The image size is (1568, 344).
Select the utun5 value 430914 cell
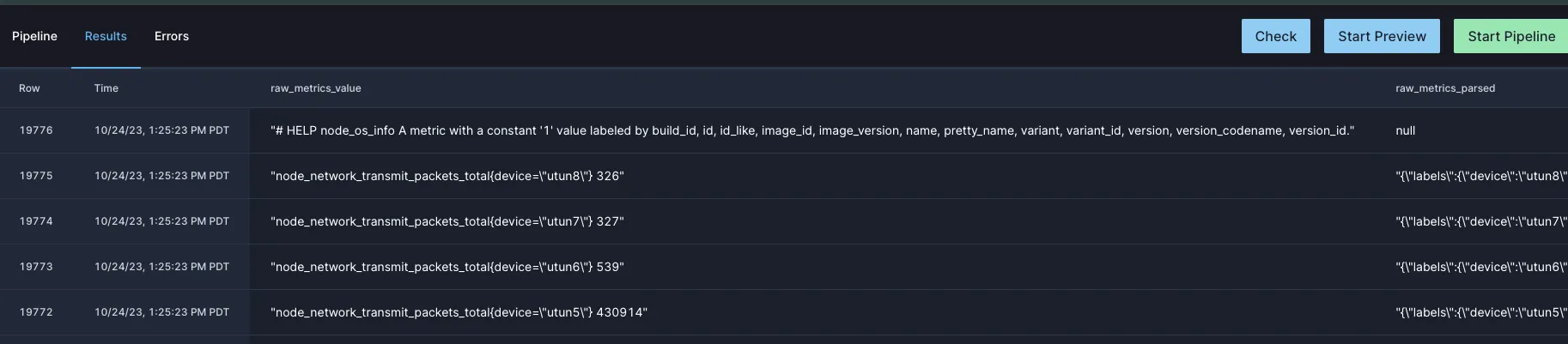pos(459,312)
